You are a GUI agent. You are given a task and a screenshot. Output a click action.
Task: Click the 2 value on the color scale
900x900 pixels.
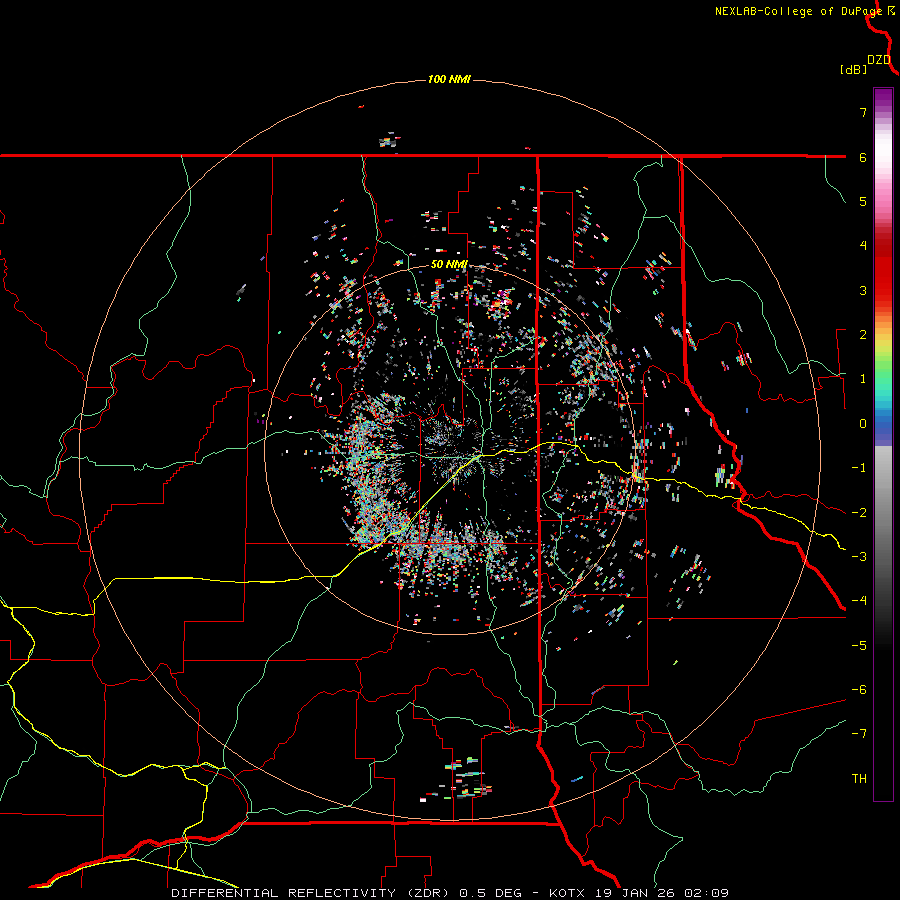863,335
